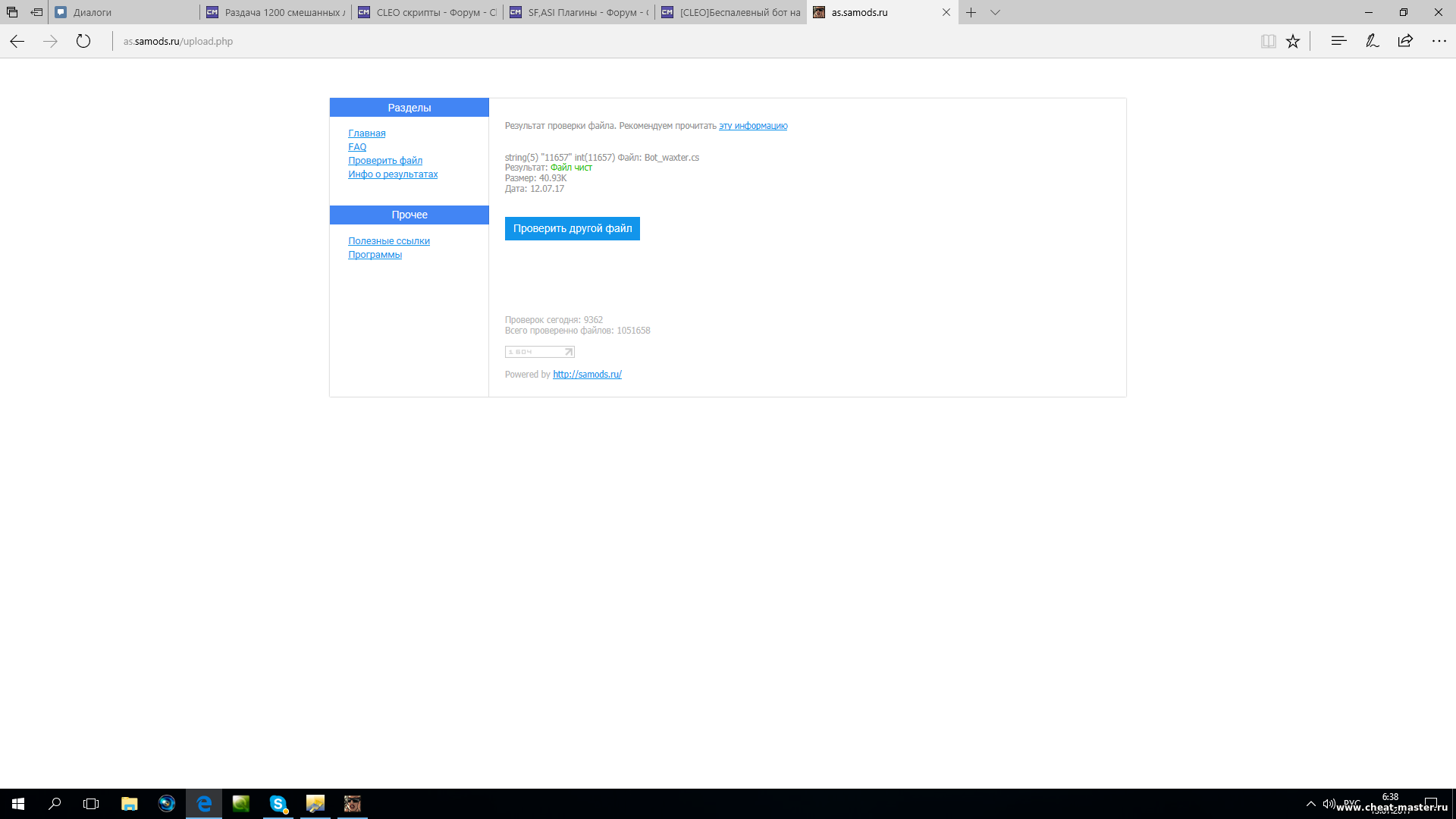
Task: Open Make a Web Note pen
Action: 1372,42
